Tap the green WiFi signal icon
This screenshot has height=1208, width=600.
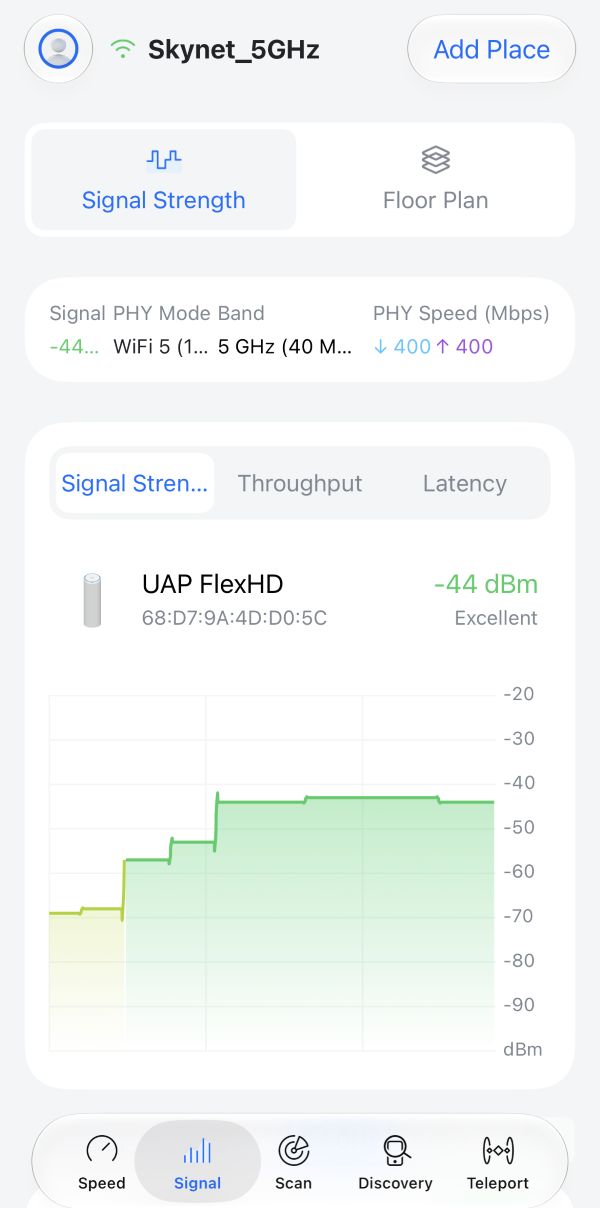pos(123,49)
